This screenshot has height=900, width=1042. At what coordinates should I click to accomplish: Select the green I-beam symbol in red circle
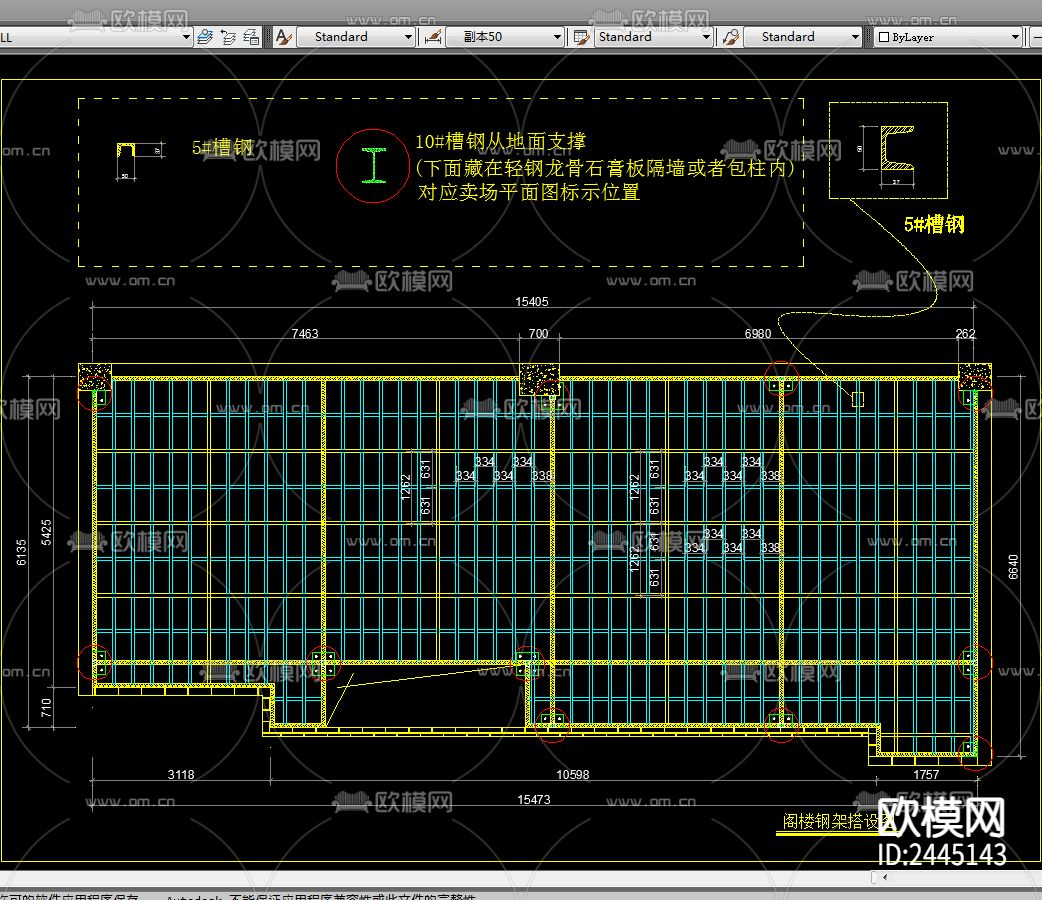pyautogui.click(x=373, y=166)
